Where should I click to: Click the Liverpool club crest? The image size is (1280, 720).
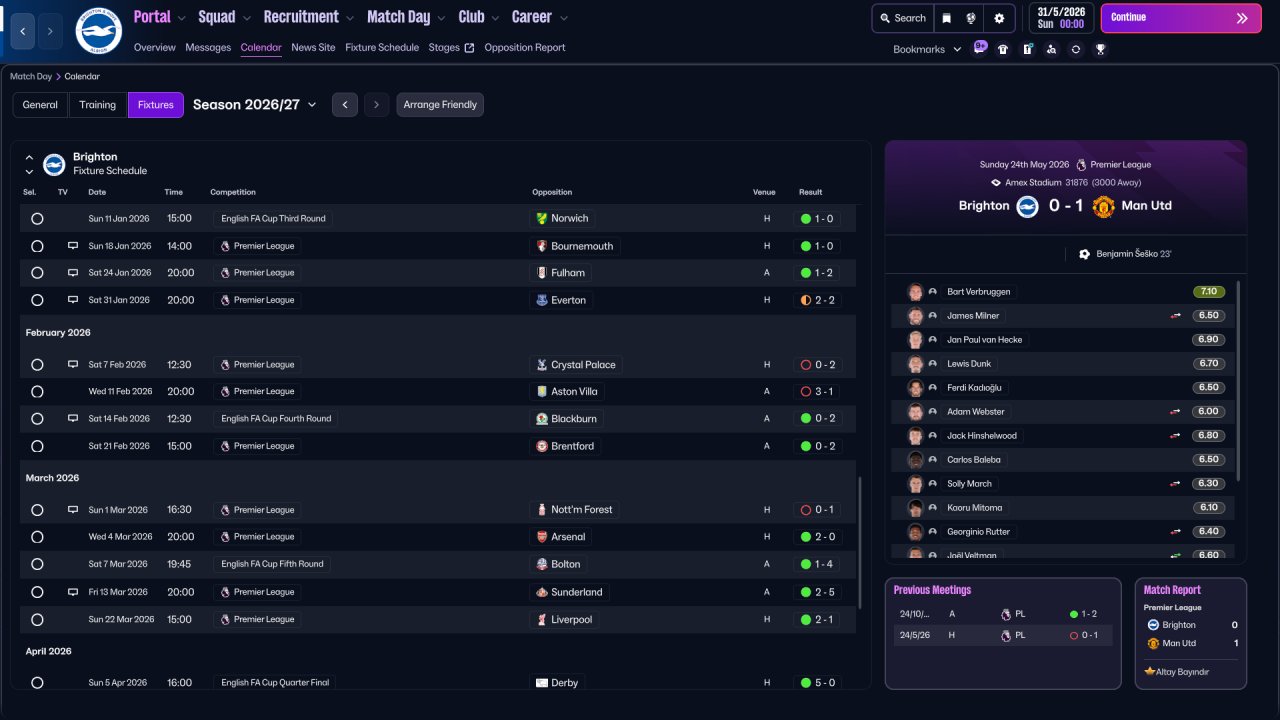542,620
